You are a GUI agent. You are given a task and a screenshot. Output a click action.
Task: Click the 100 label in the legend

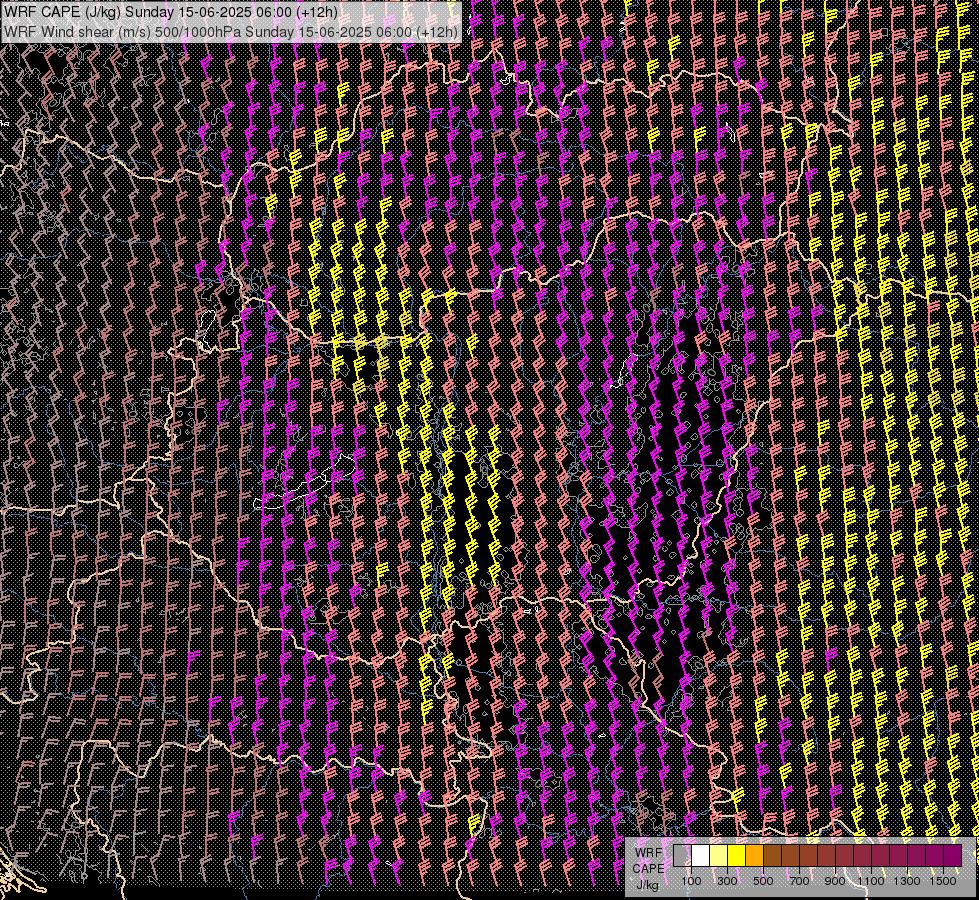pyautogui.click(x=691, y=881)
